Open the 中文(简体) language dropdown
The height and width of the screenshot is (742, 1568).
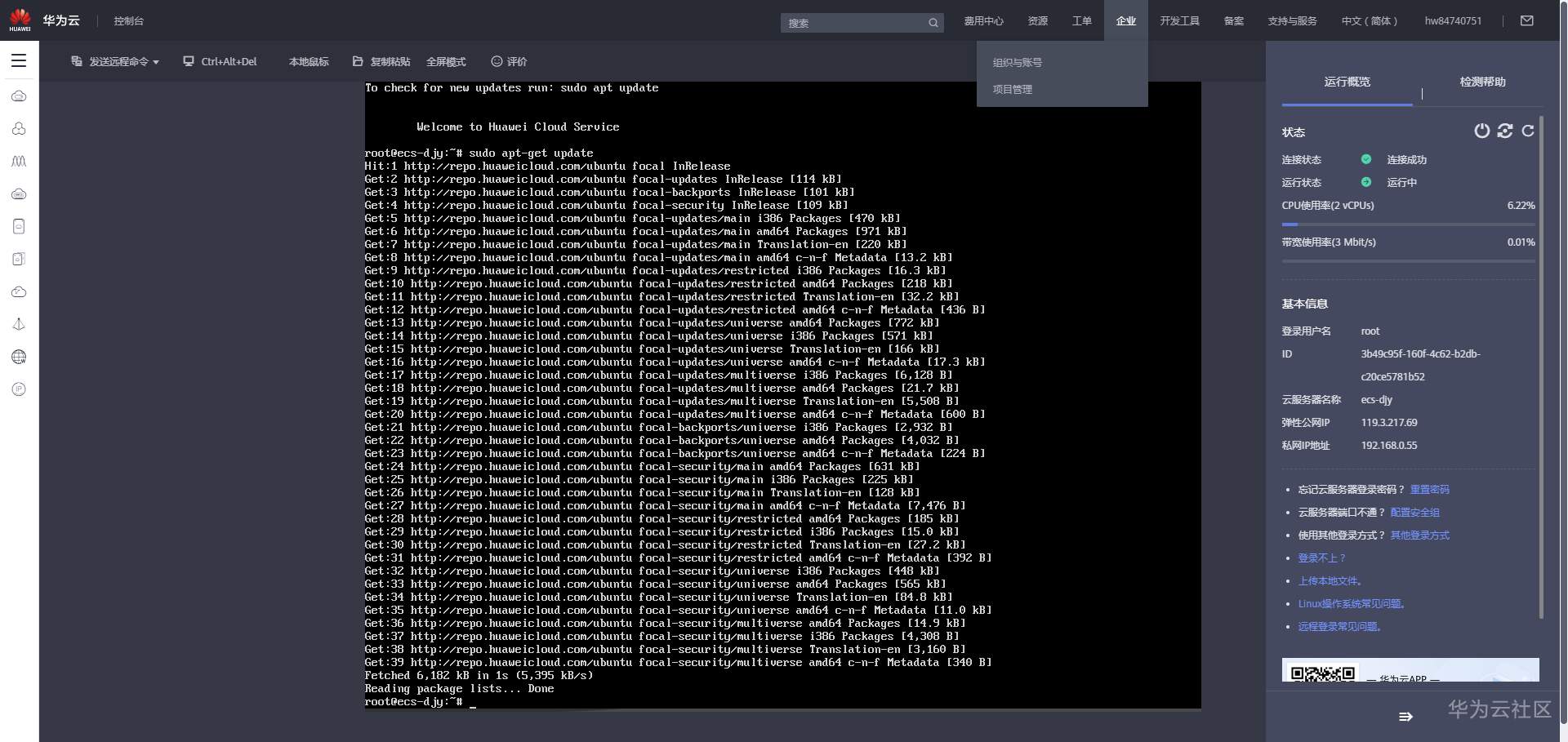pos(1370,21)
